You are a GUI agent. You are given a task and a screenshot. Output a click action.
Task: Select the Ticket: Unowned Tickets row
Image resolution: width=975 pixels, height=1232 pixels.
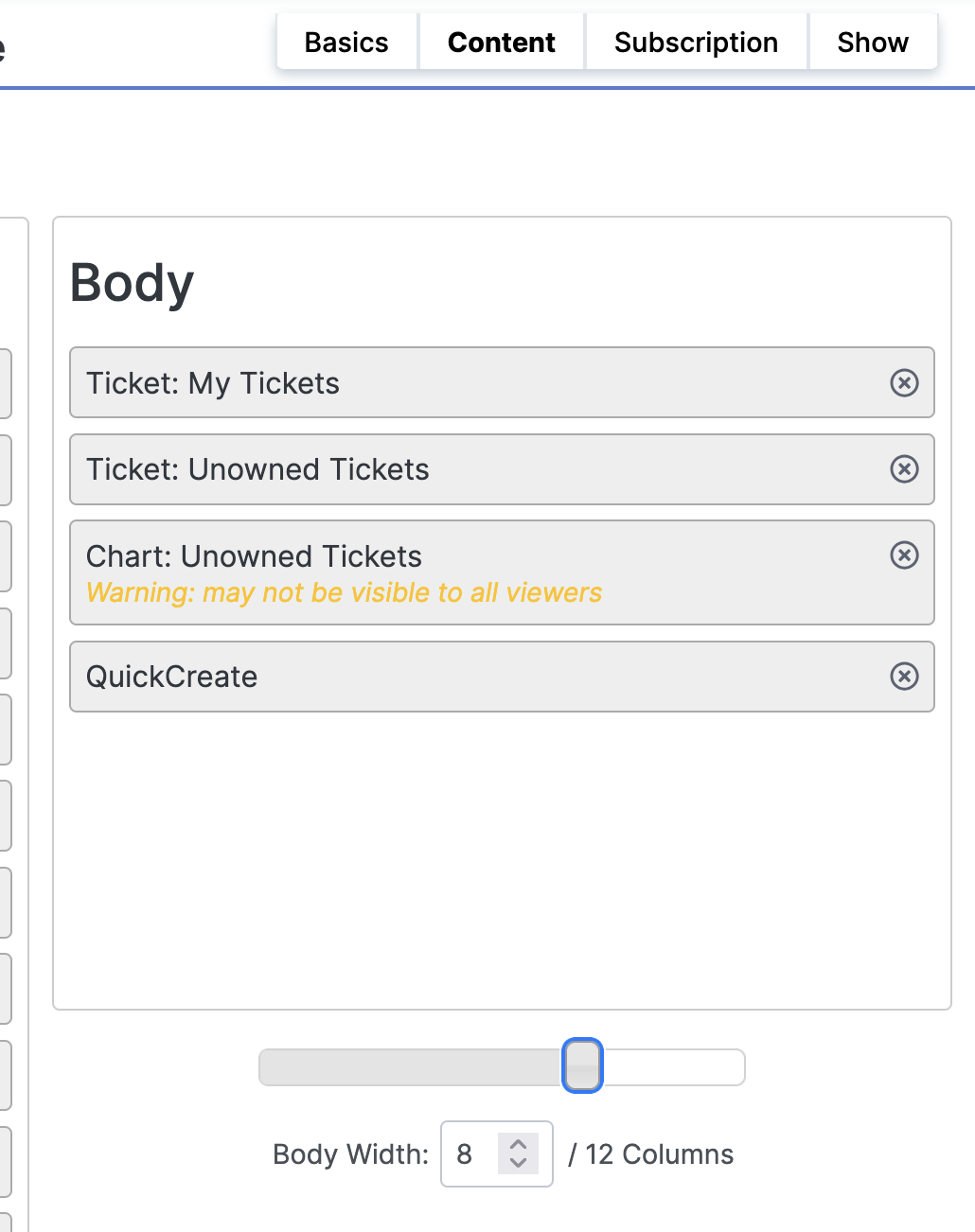[502, 468]
